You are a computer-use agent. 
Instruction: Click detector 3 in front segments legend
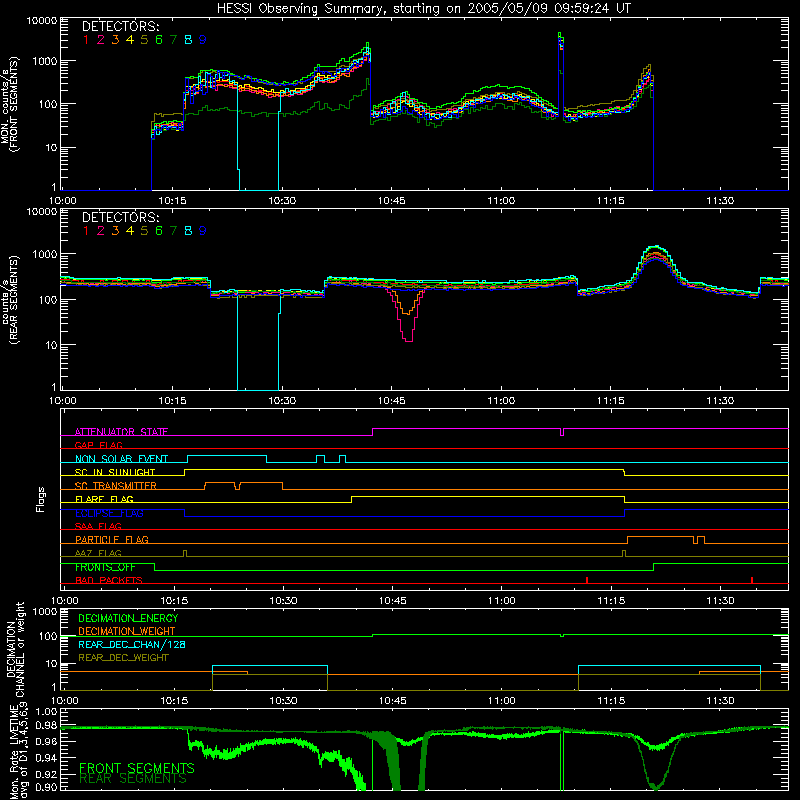coord(115,40)
